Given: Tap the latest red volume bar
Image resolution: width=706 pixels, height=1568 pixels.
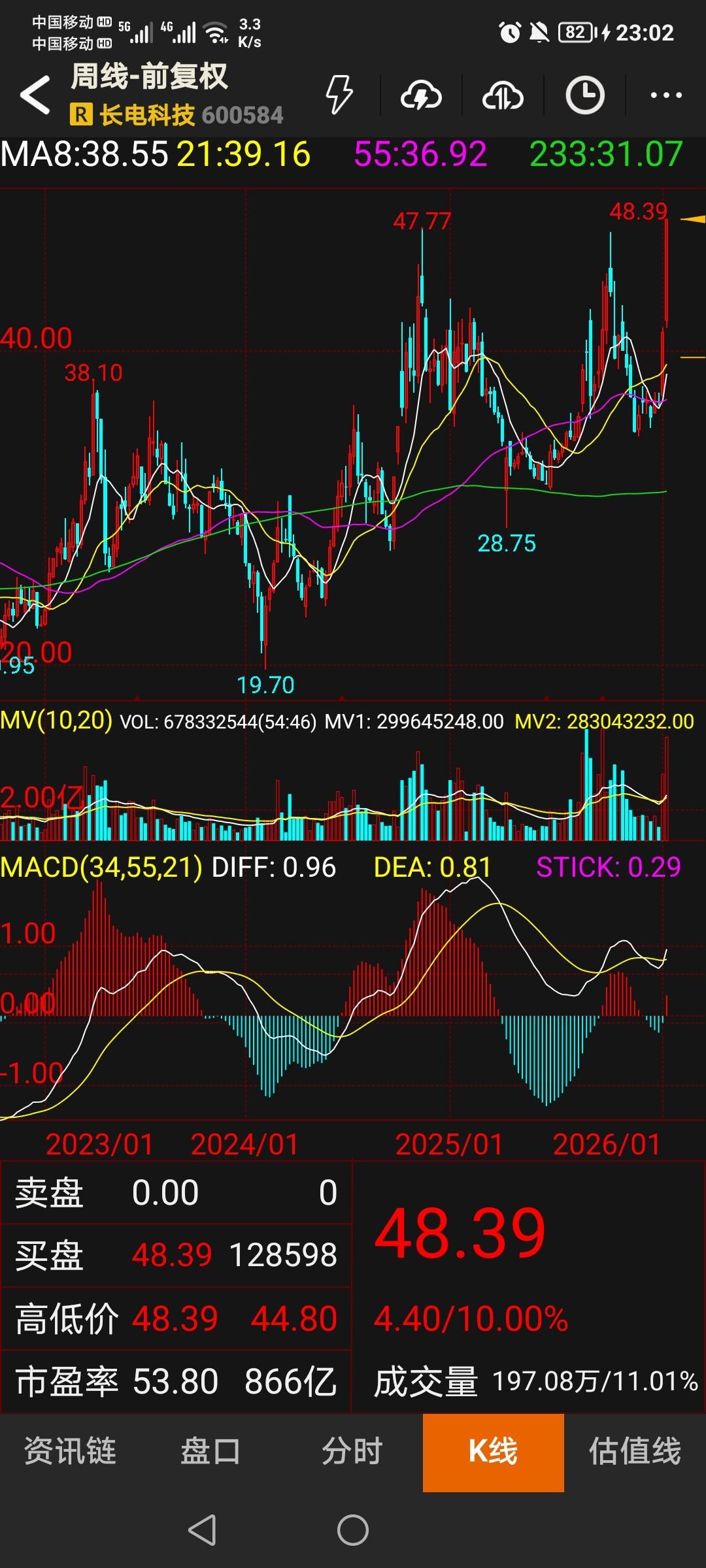Looking at the screenshot, I should pos(666,788).
